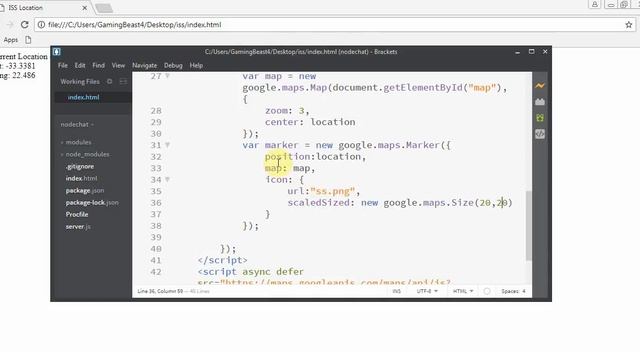640x360 pixels.
Task: Click the Chrome address bar URL
Action: click(x=135, y=24)
